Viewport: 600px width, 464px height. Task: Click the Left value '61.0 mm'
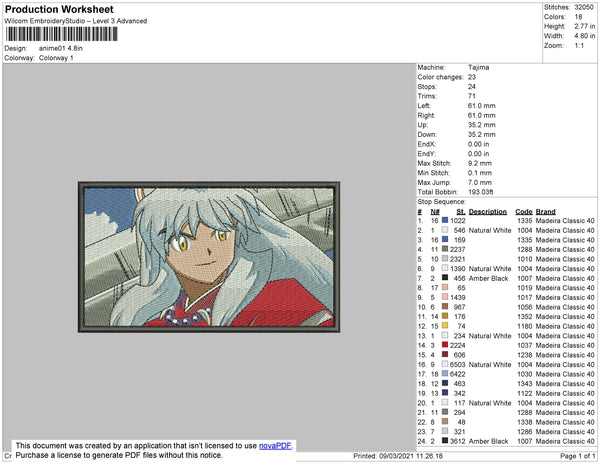pos(481,106)
